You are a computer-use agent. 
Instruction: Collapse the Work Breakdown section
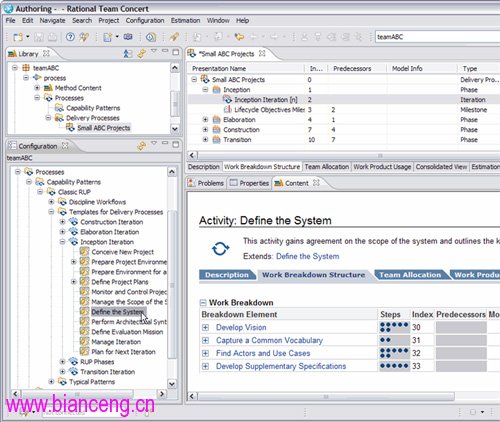coord(203,303)
